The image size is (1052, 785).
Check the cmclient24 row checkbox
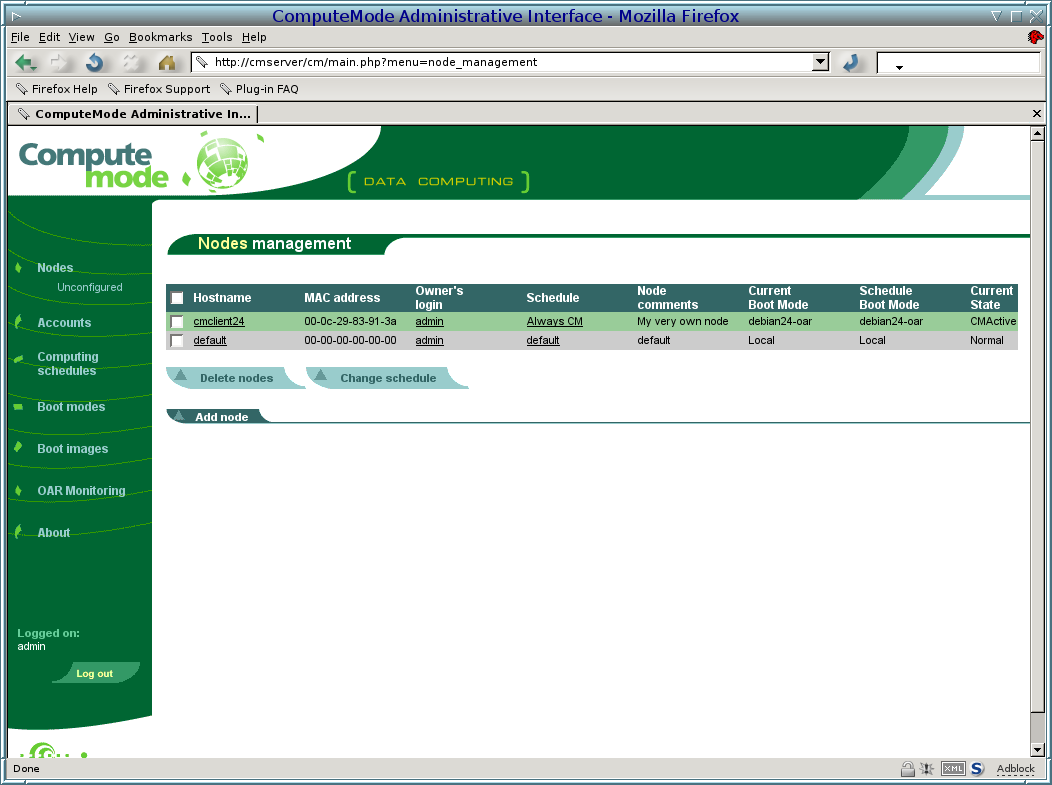tap(177, 322)
